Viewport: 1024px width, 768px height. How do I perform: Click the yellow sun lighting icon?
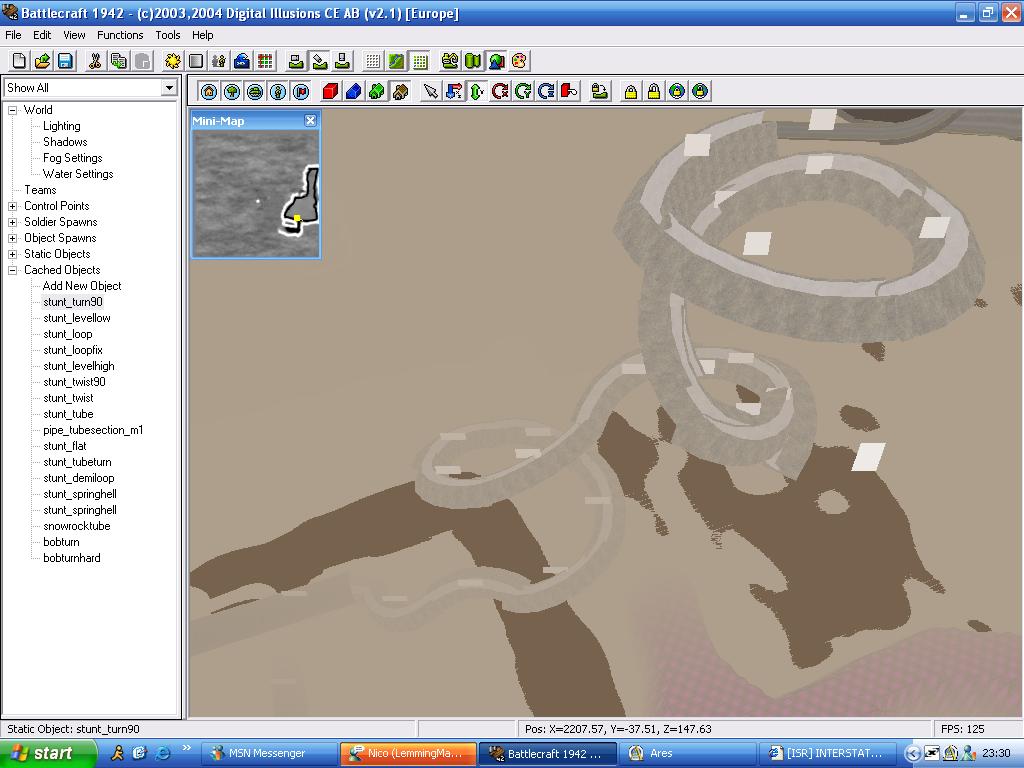172,61
